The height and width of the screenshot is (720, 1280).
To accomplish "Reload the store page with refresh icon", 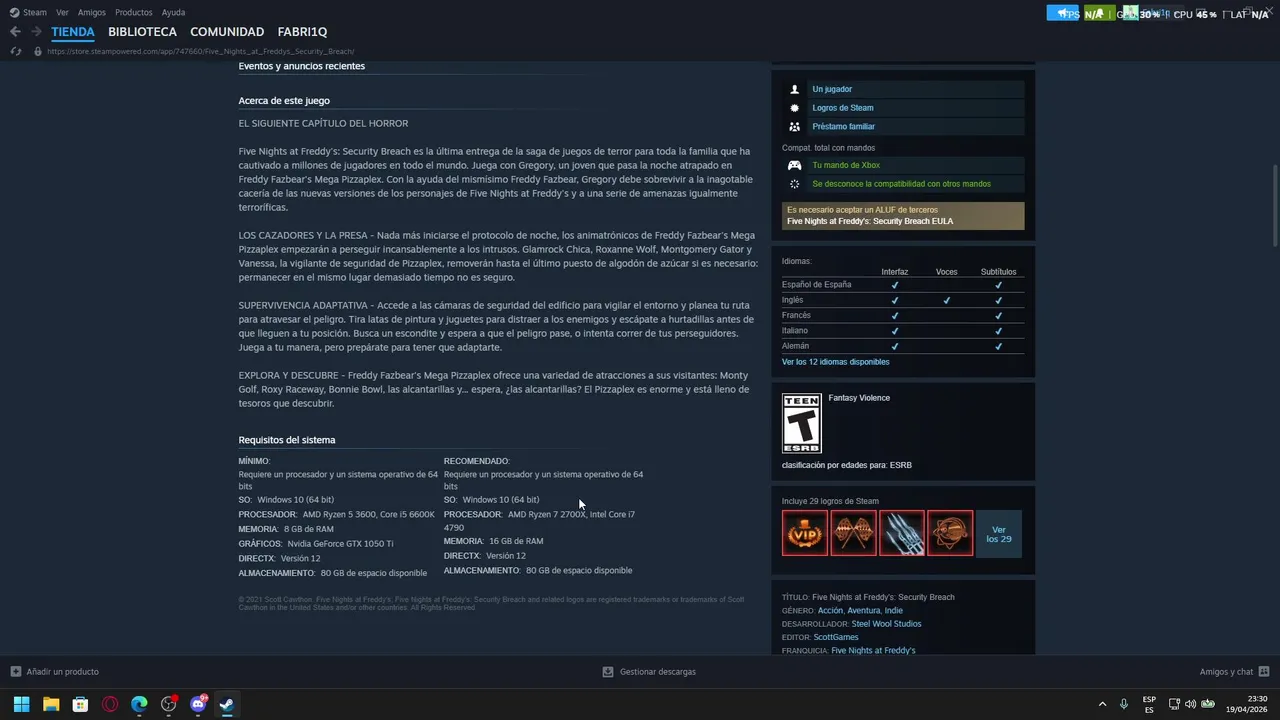I will [x=15, y=51].
